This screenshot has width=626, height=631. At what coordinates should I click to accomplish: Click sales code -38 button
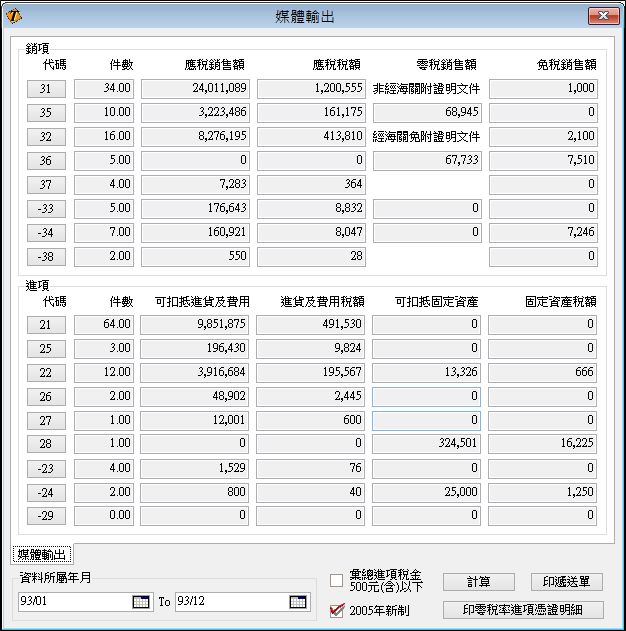coord(46,256)
